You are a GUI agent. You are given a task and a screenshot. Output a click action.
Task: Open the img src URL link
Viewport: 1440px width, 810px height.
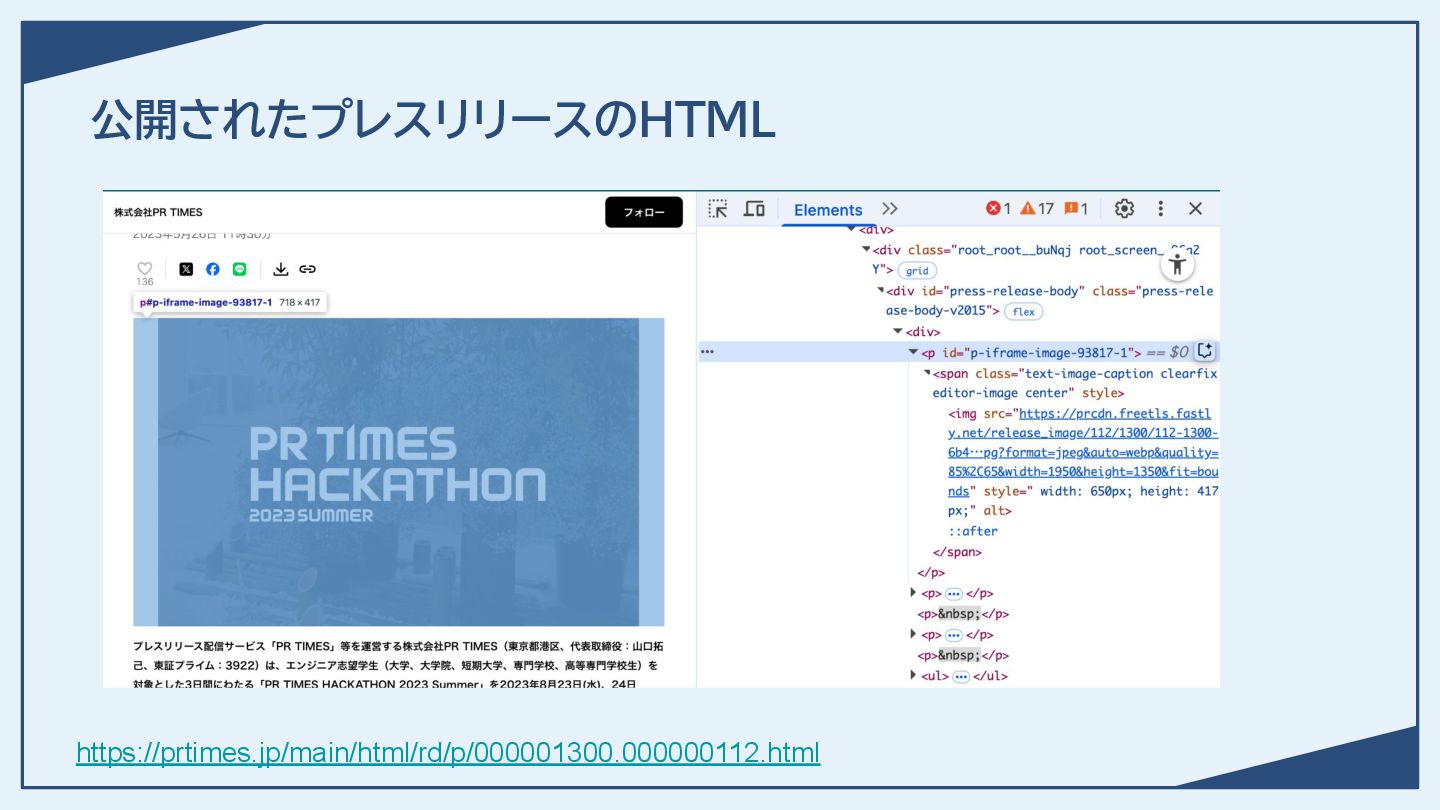click(1084, 452)
